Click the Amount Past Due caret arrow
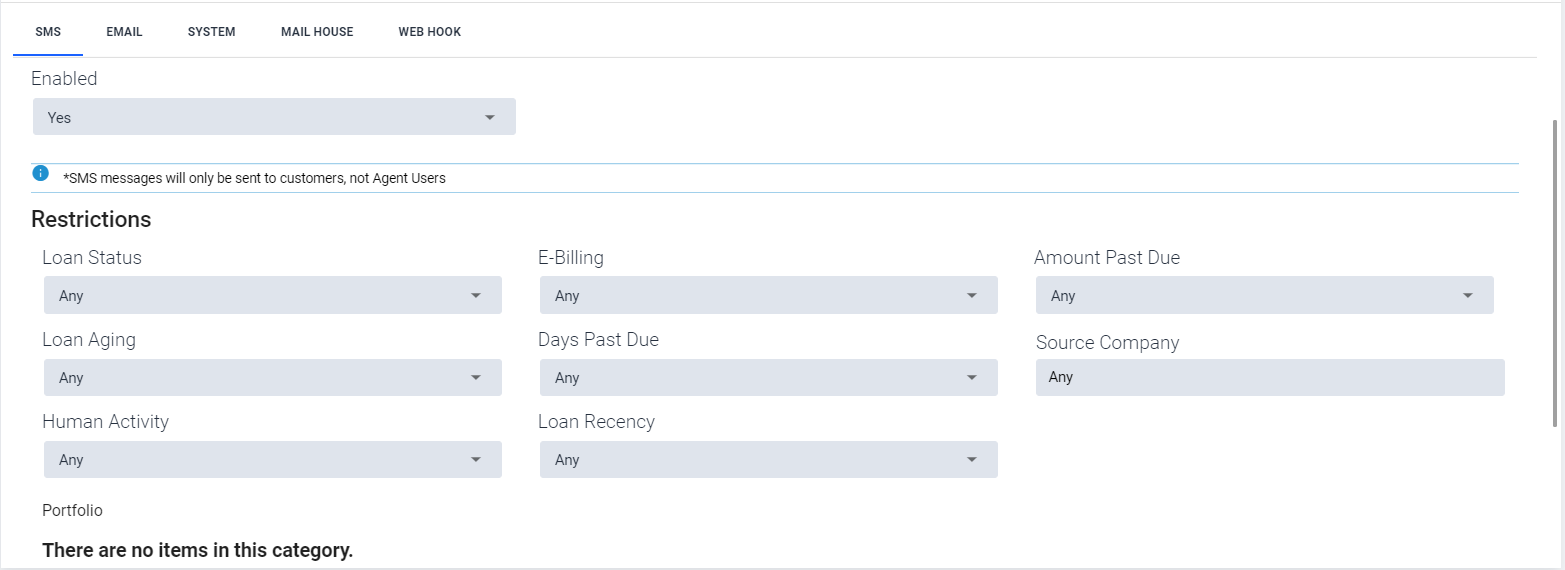Viewport: 1565px width, 570px height. (x=1468, y=296)
